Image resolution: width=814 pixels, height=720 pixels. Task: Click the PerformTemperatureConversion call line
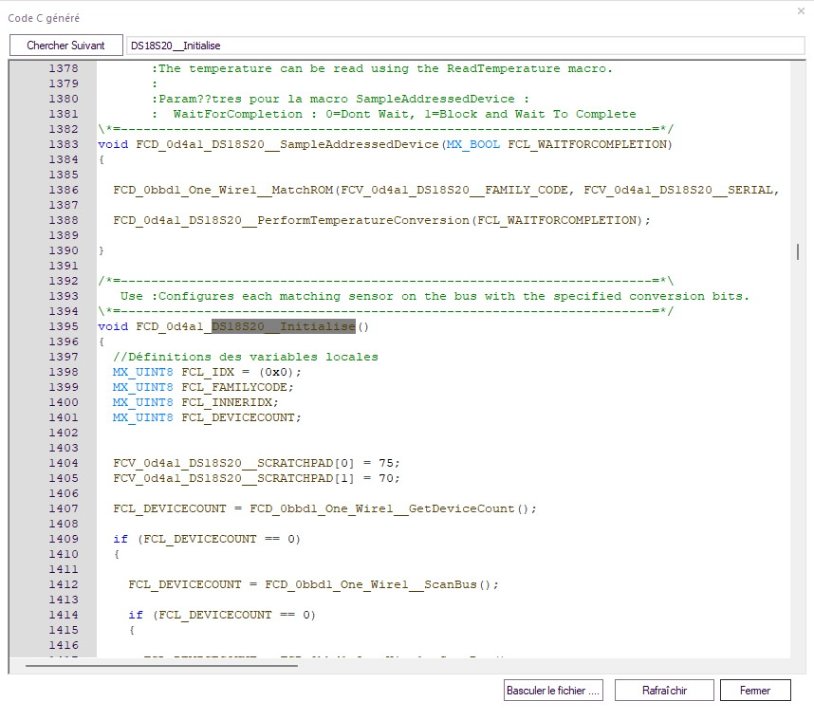point(380,220)
